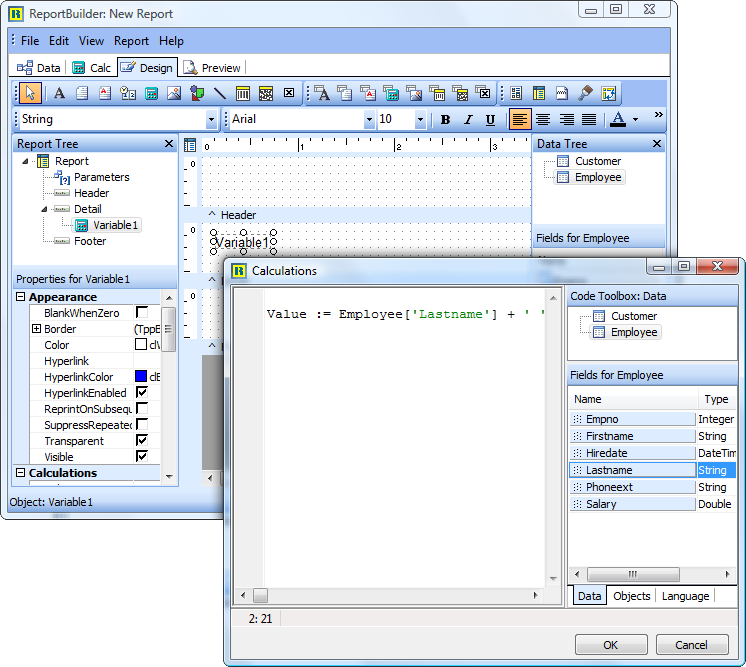Center align text
The width and height of the screenshot is (746, 667).
tap(543, 119)
